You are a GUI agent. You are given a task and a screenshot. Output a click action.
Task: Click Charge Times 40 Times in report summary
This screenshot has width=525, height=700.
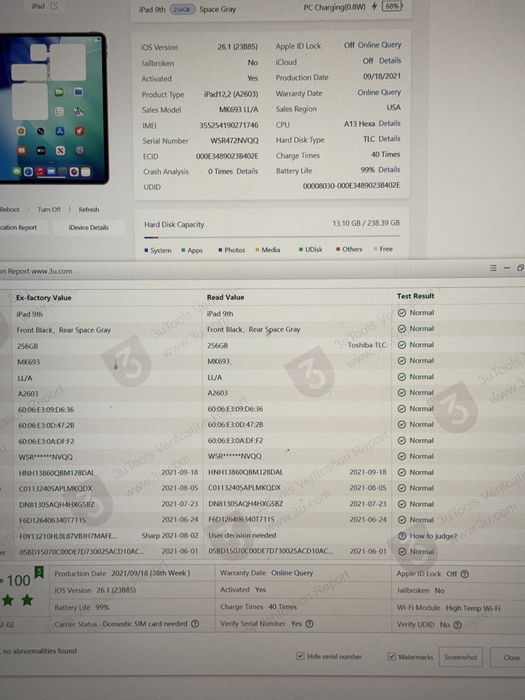coord(258,607)
